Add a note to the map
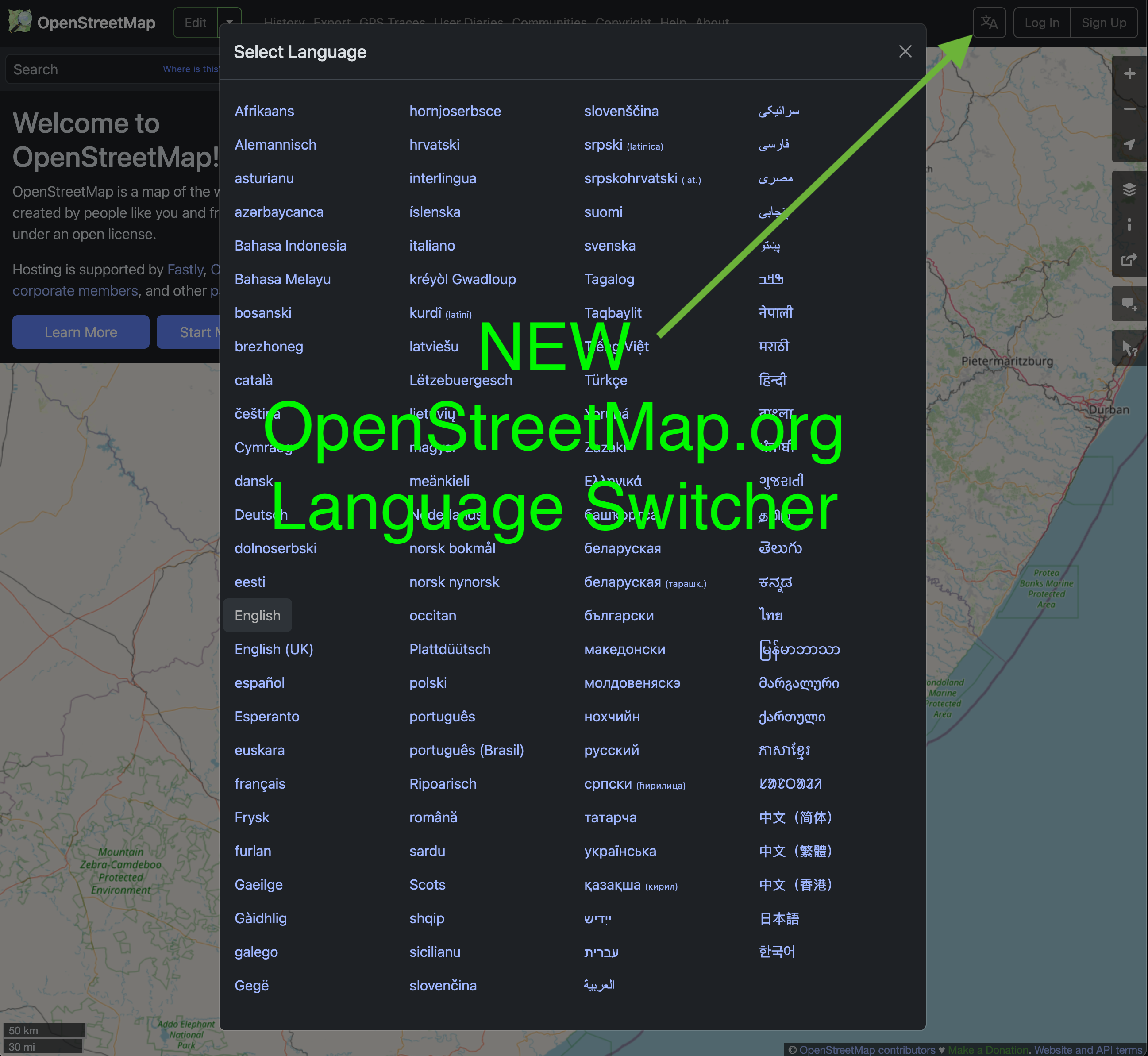1148x1056 pixels. click(1129, 304)
